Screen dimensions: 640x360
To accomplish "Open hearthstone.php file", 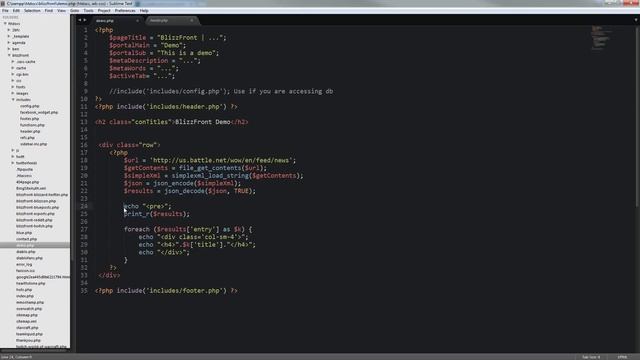I will point(31,283).
